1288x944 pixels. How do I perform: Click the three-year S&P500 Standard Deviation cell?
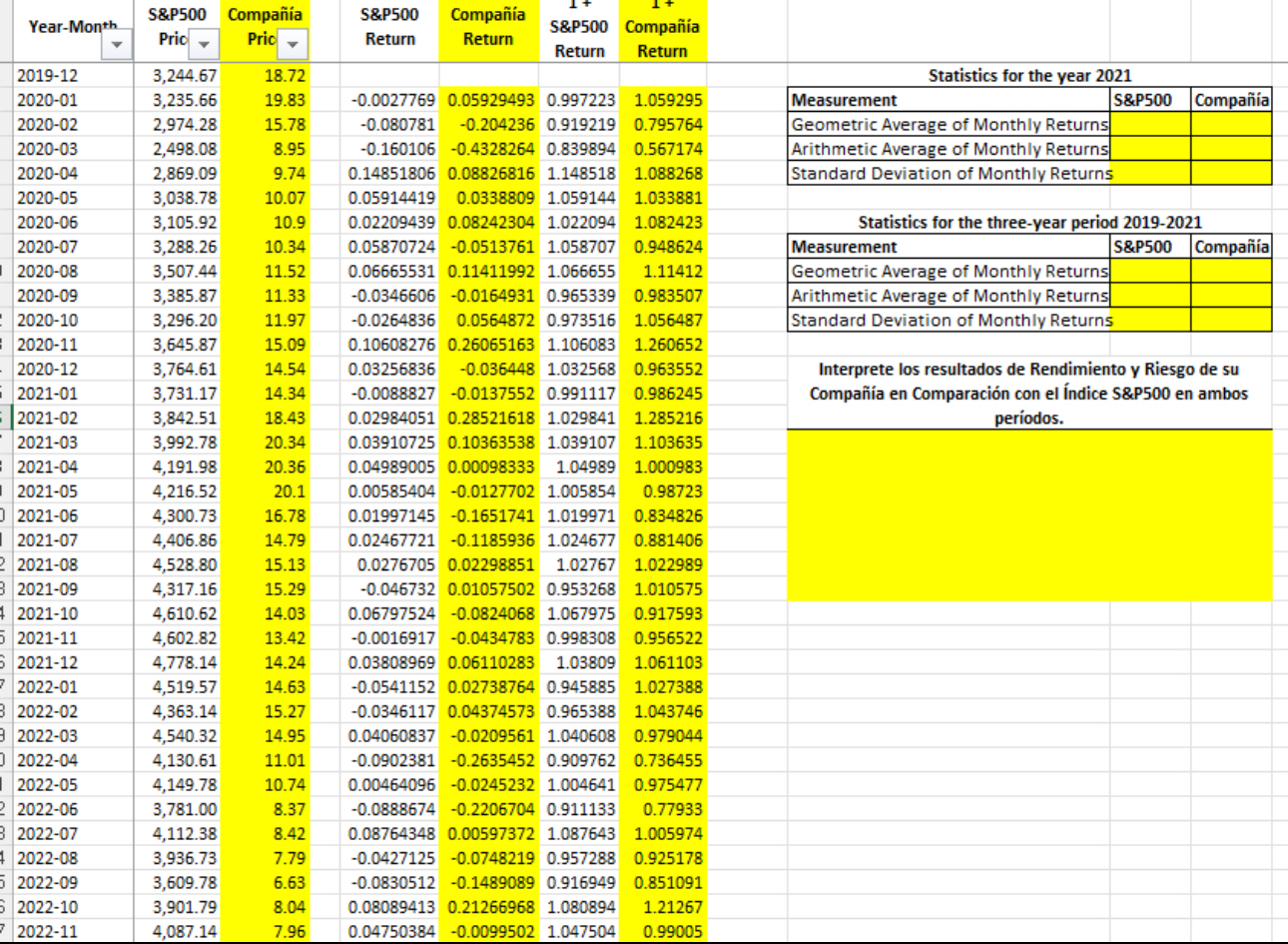point(1150,320)
